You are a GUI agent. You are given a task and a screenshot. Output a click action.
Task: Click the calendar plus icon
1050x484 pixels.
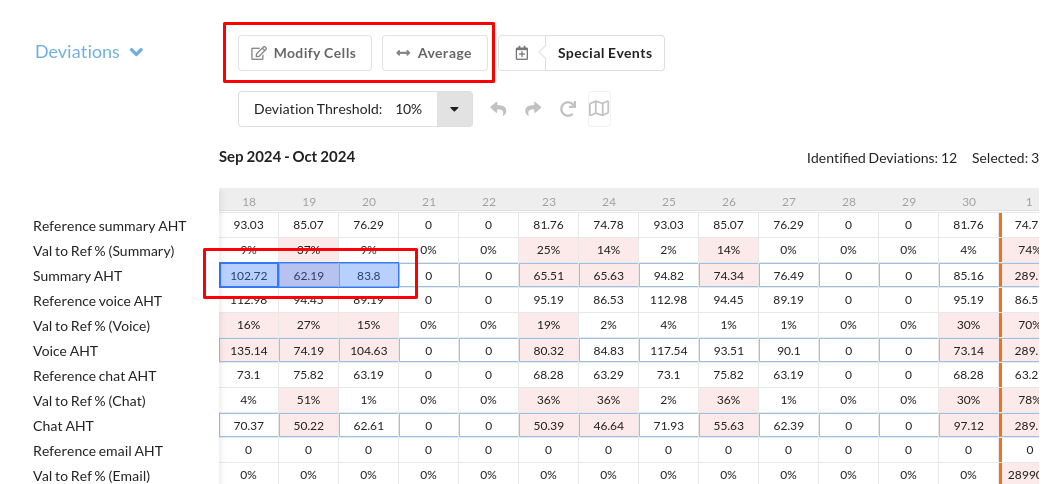(521, 53)
